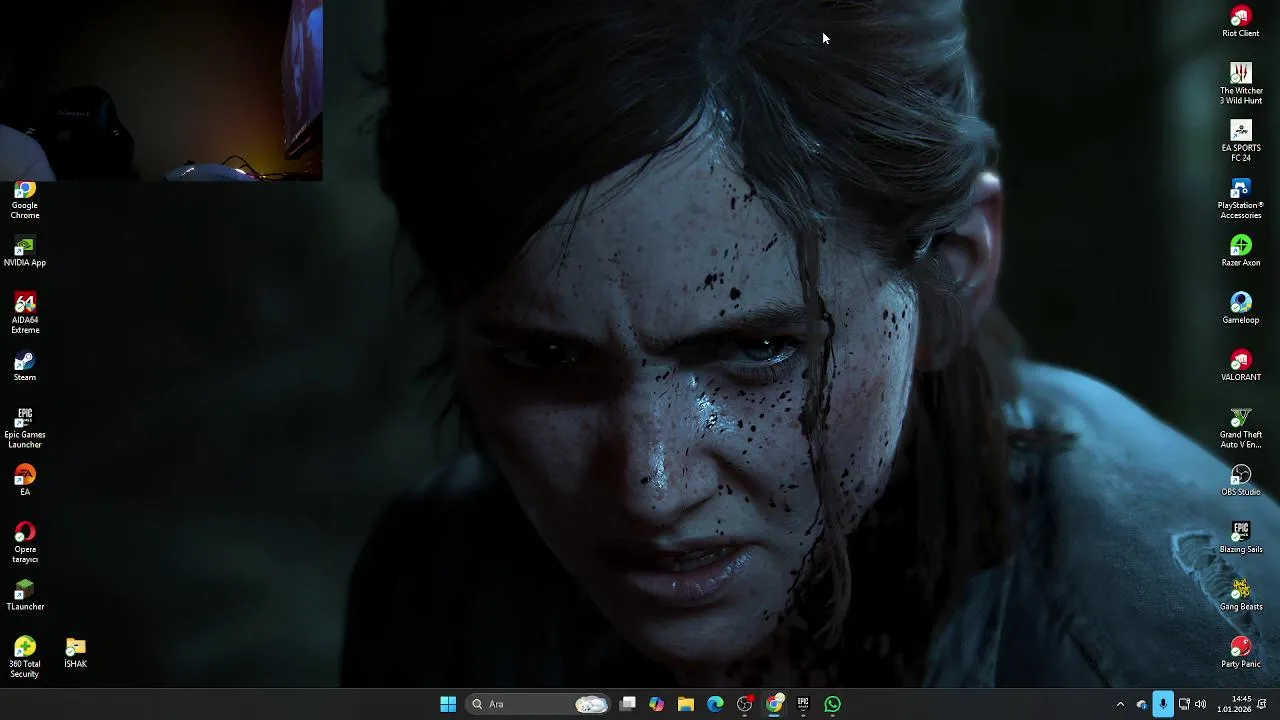1280x720 pixels.
Task: Open The Witcher 3 Wild Hunt shortcut
Action: (1240, 84)
